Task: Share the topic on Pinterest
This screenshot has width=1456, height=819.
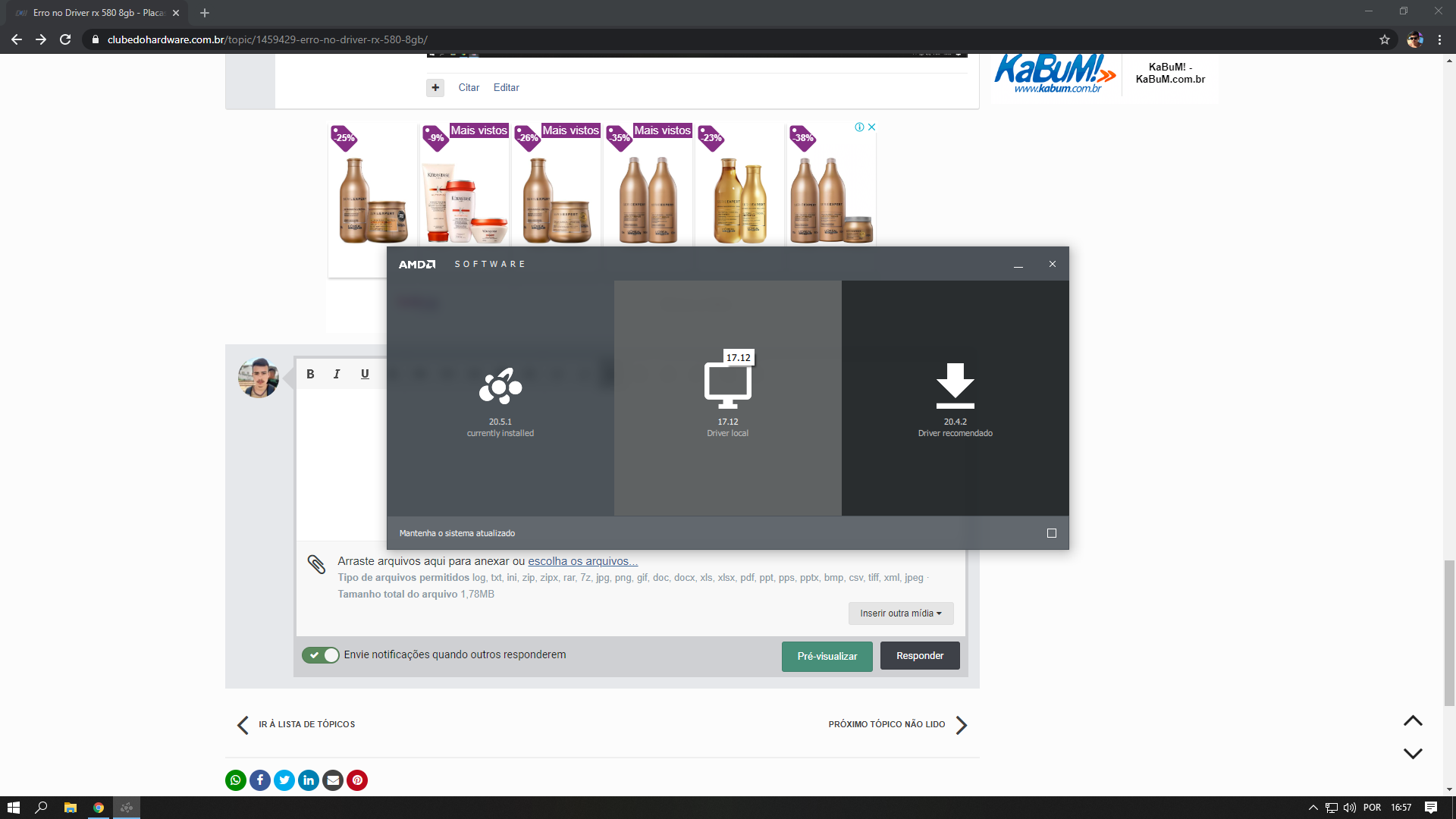Action: 357,780
